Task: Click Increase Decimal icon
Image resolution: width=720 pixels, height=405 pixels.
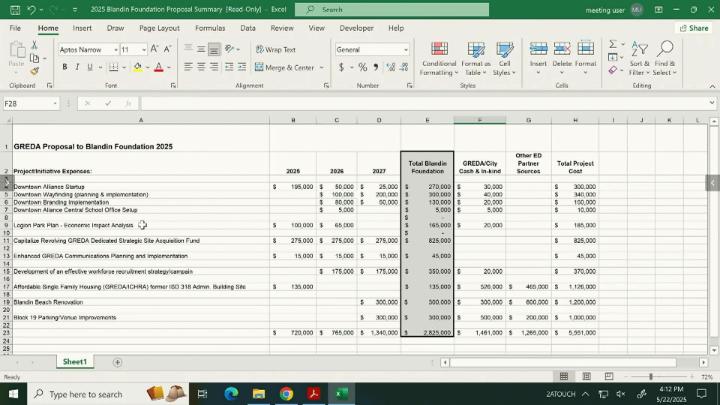Action: point(391,68)
